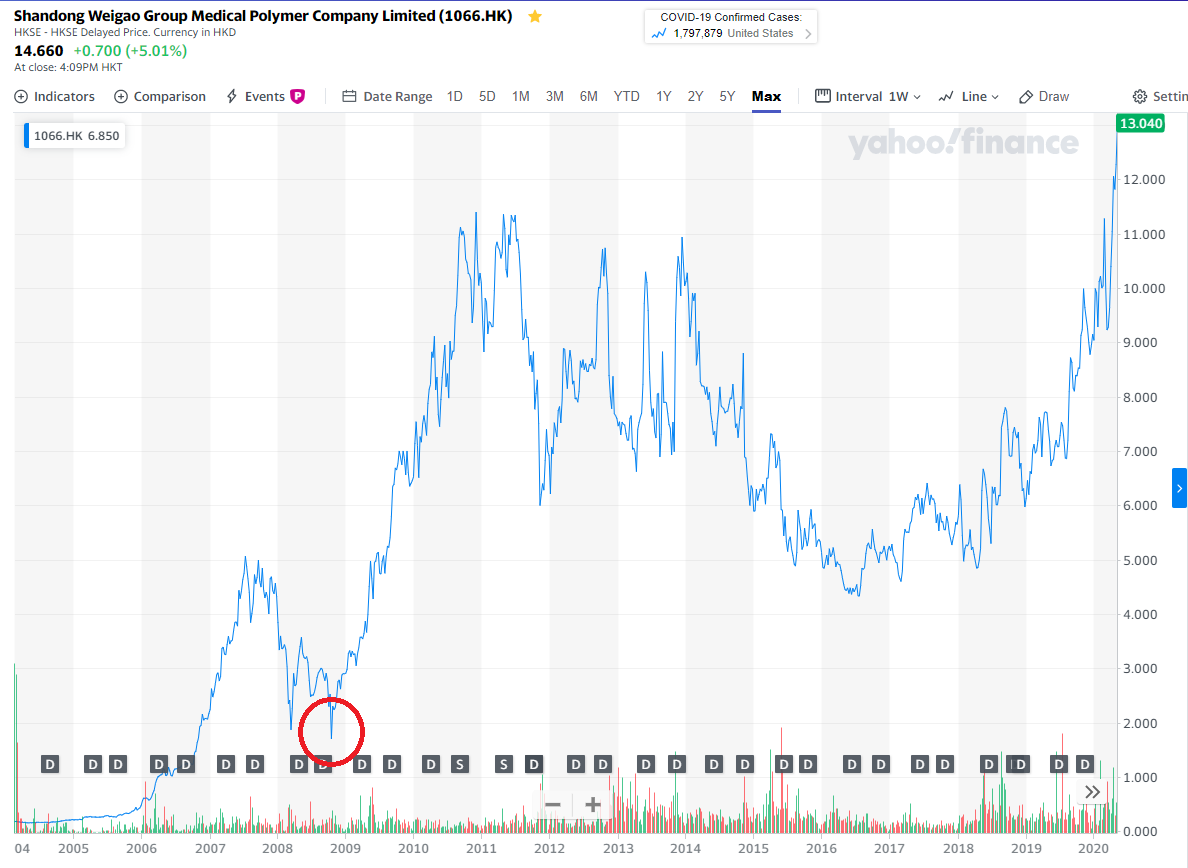Expand the blue side panel arrow
The image size is (1188, 868).
click(1179, 488)
